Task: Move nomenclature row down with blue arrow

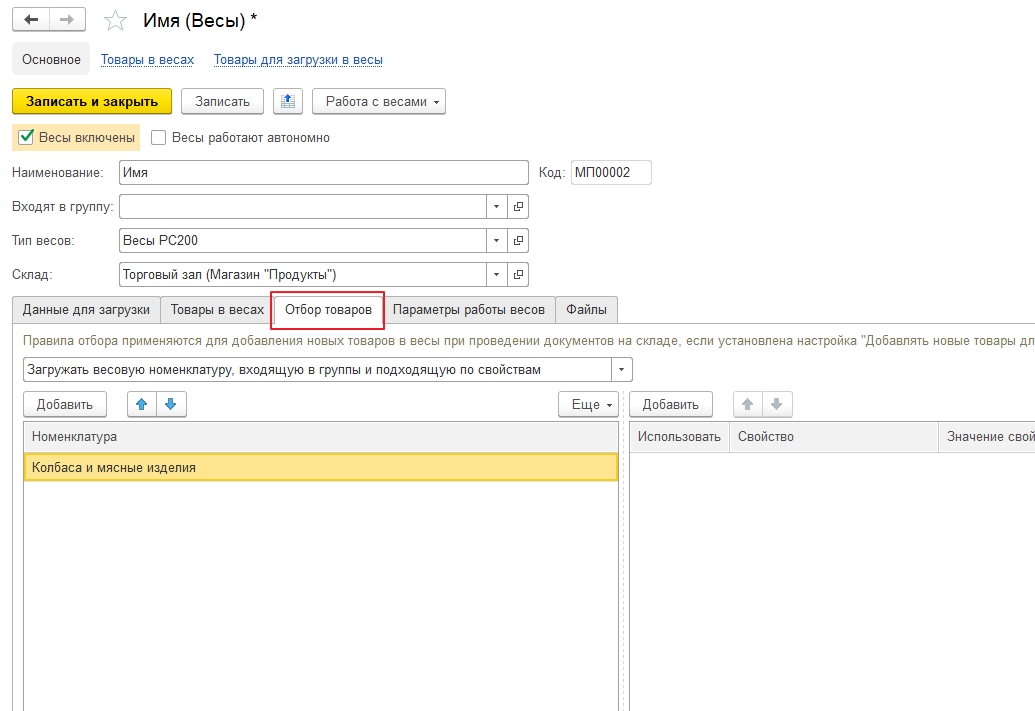Action: pos(170,404)
